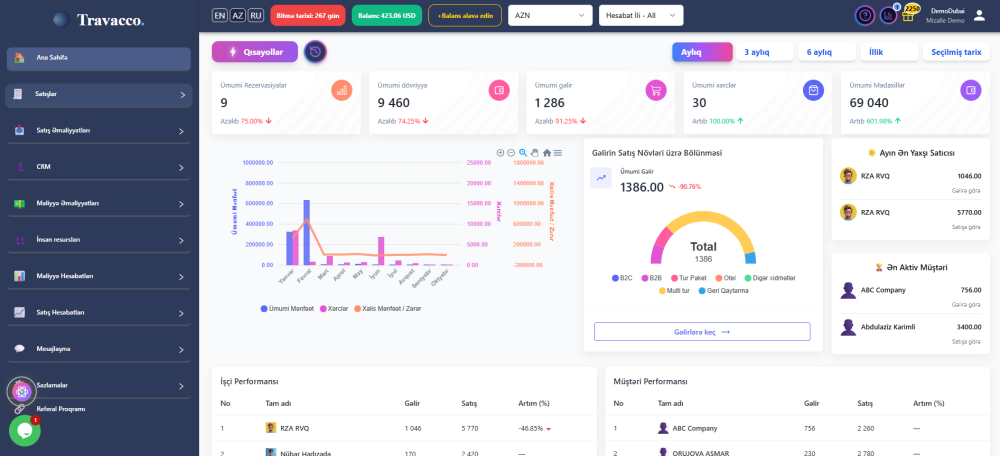The height and width of the screenshot is (456, 1000).
Task: Click the chart zoom-in plus icon
Action: pyautogui.click(x=500, y=153)
